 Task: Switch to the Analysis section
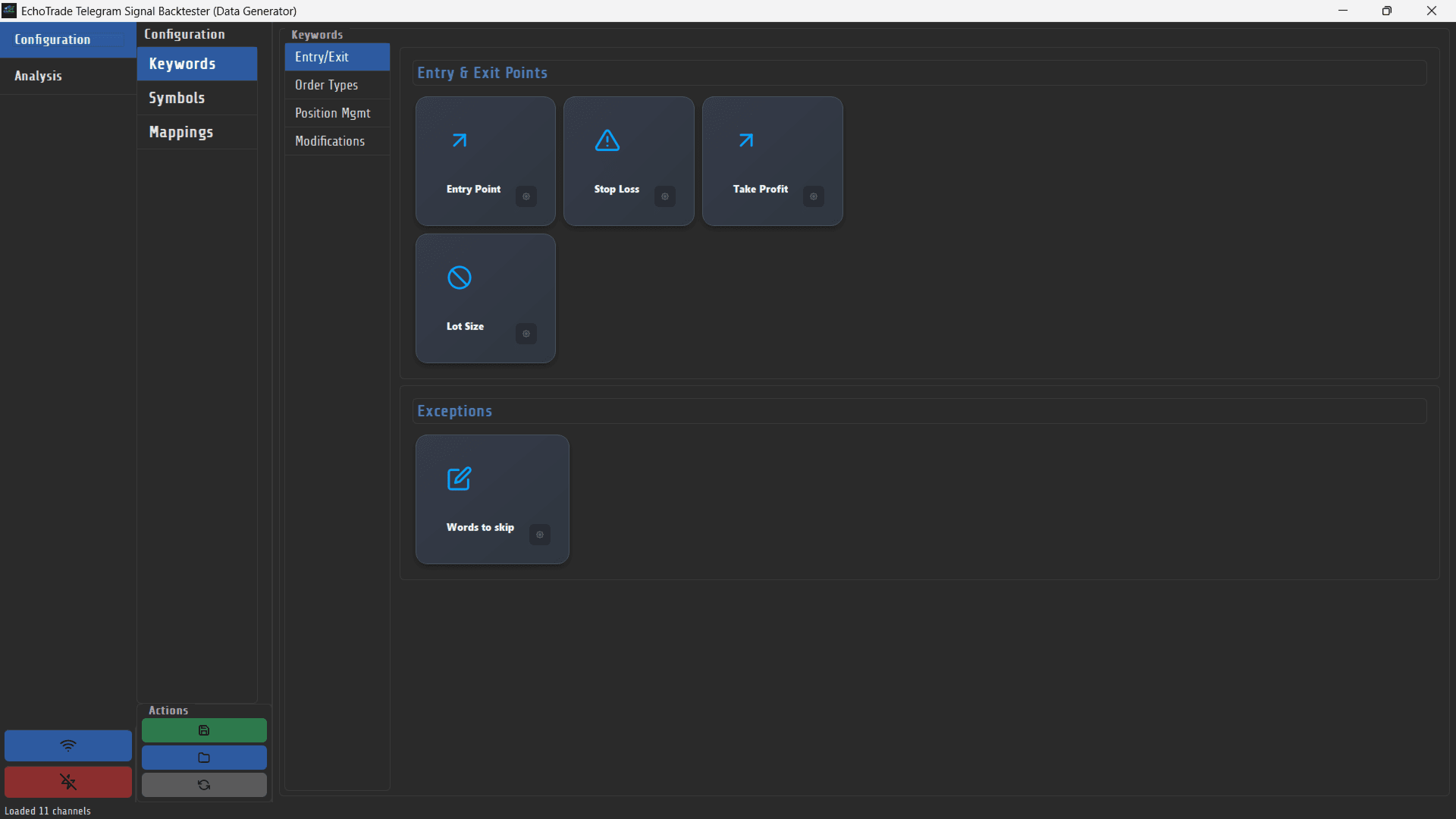pyautogui.click(x=67, y=76)
